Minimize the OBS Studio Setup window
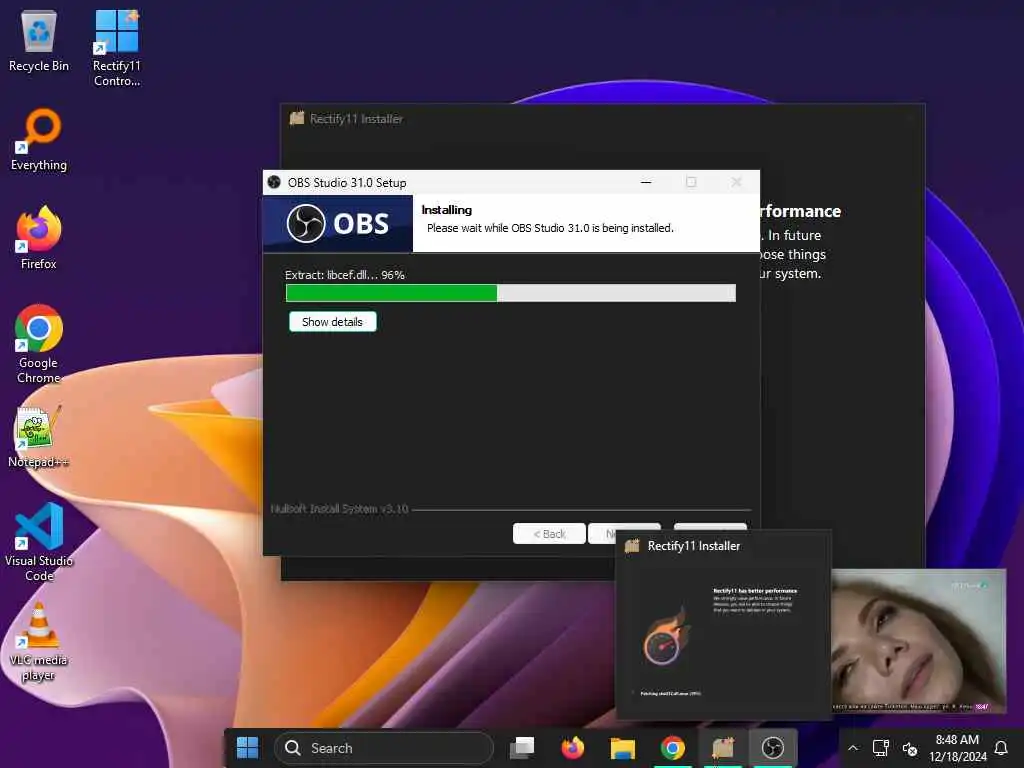1024x768 pixels. coord(646,182)
